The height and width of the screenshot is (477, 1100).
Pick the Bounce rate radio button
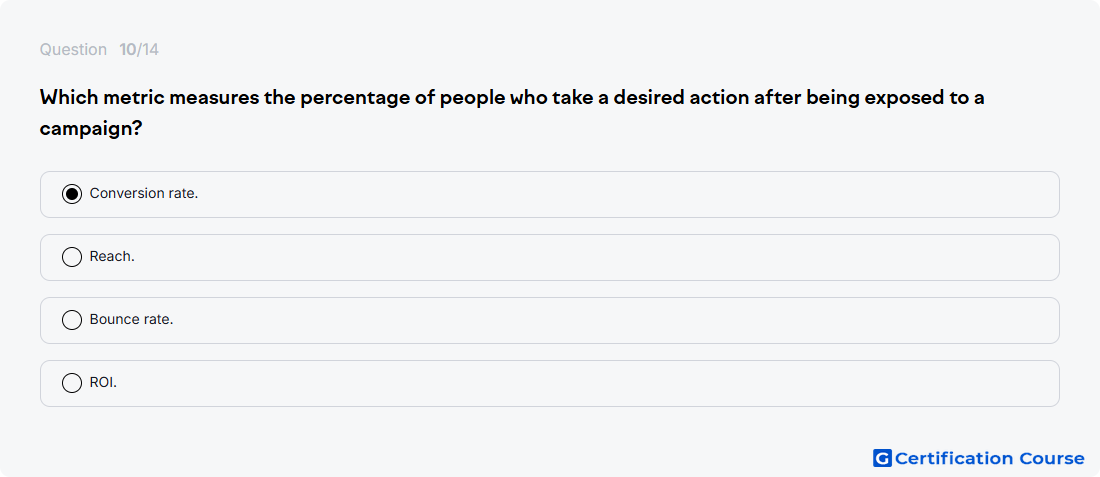[72, 321]
